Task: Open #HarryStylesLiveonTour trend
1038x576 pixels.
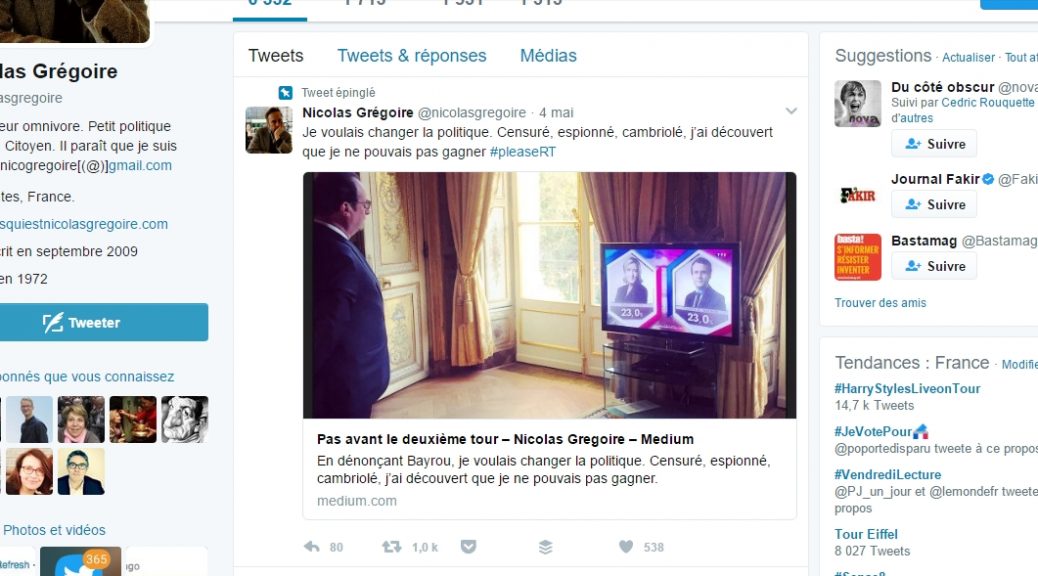Action: pos(907,389)
